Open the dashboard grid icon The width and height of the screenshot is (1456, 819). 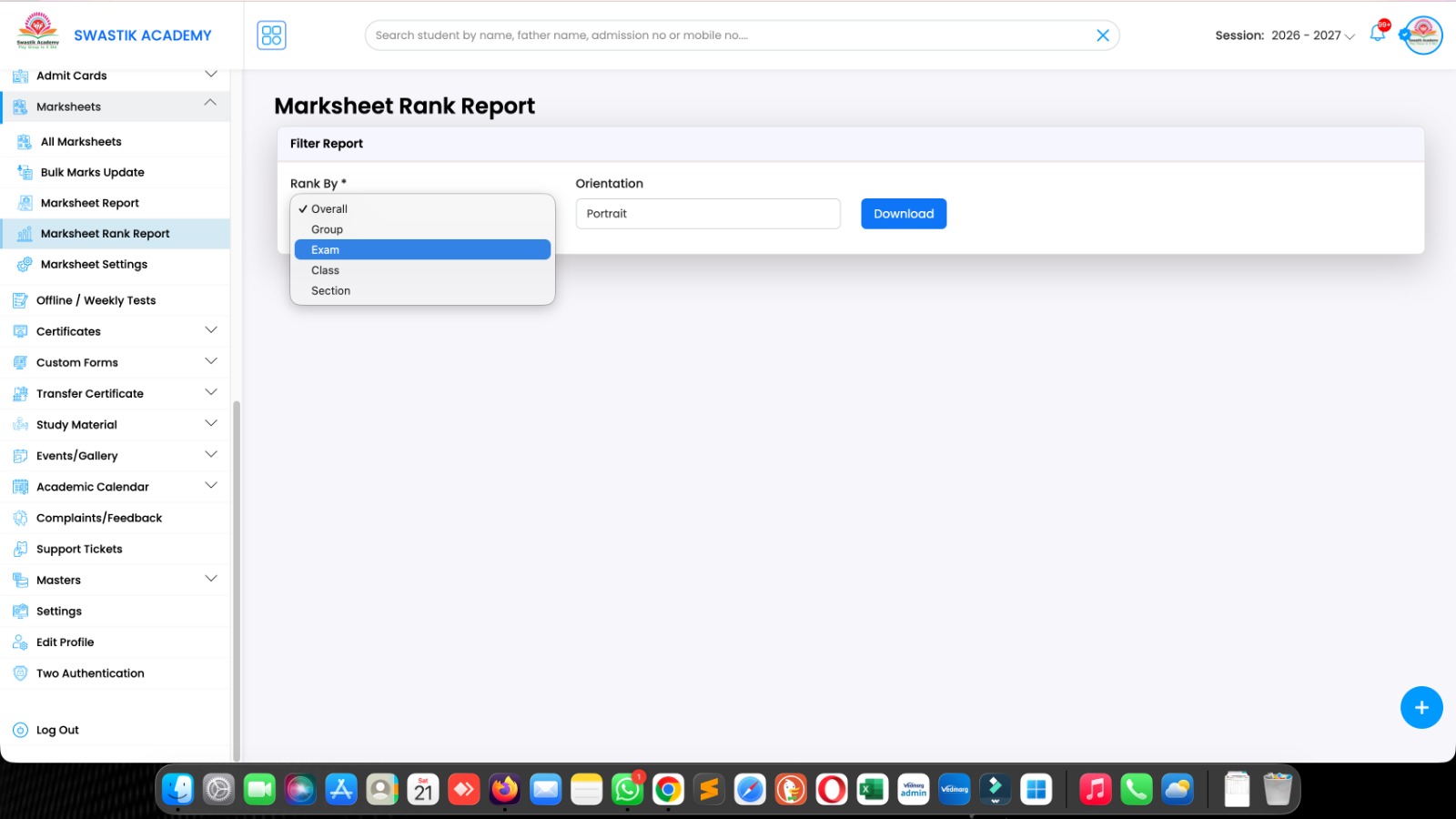tap(271, 35)
